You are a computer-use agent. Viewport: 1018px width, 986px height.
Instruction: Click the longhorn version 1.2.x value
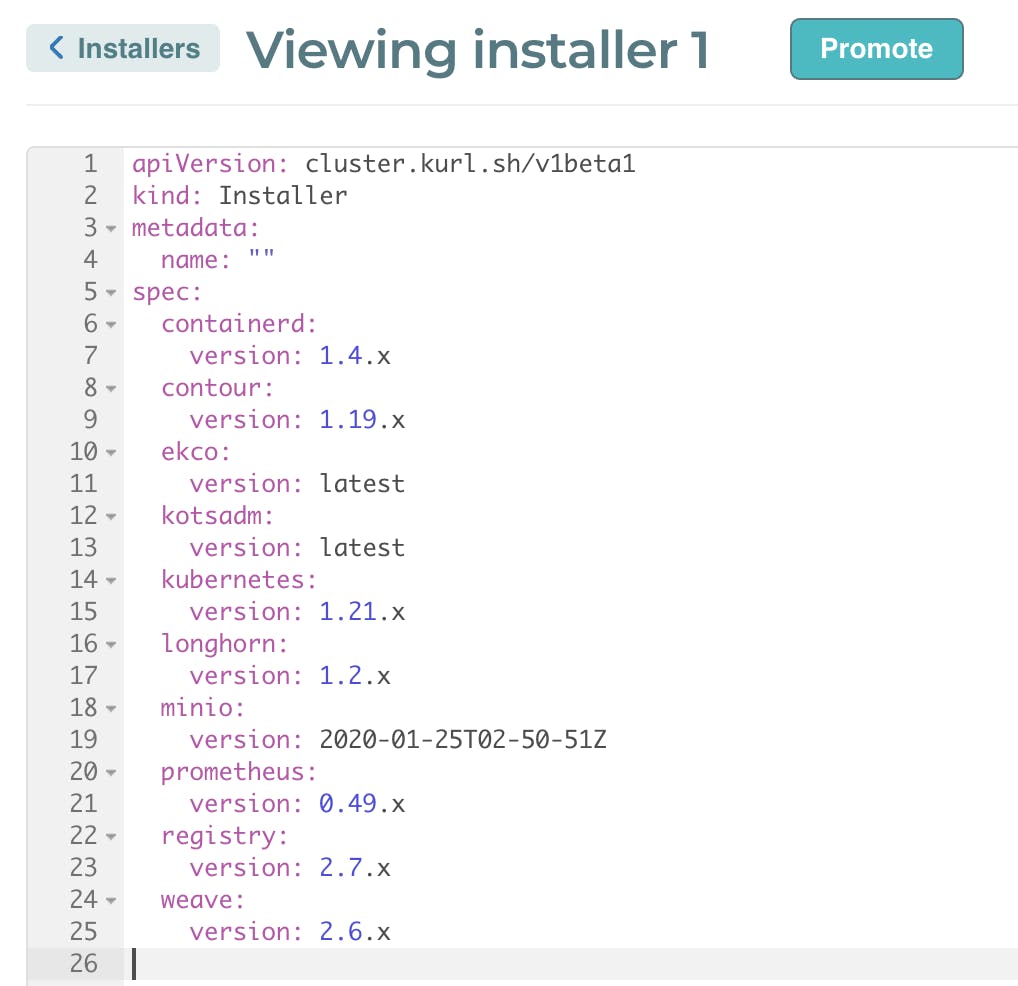(354, 675)
